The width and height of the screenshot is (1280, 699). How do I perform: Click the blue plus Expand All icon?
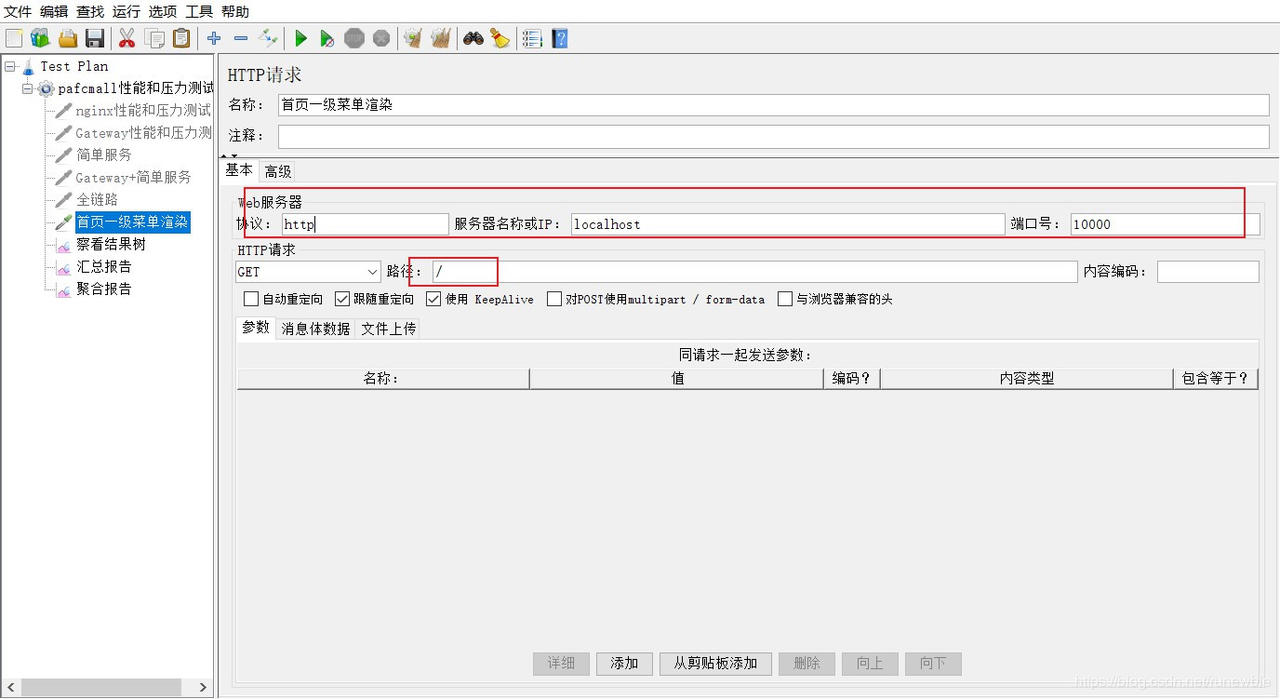[x=214, y=38]
